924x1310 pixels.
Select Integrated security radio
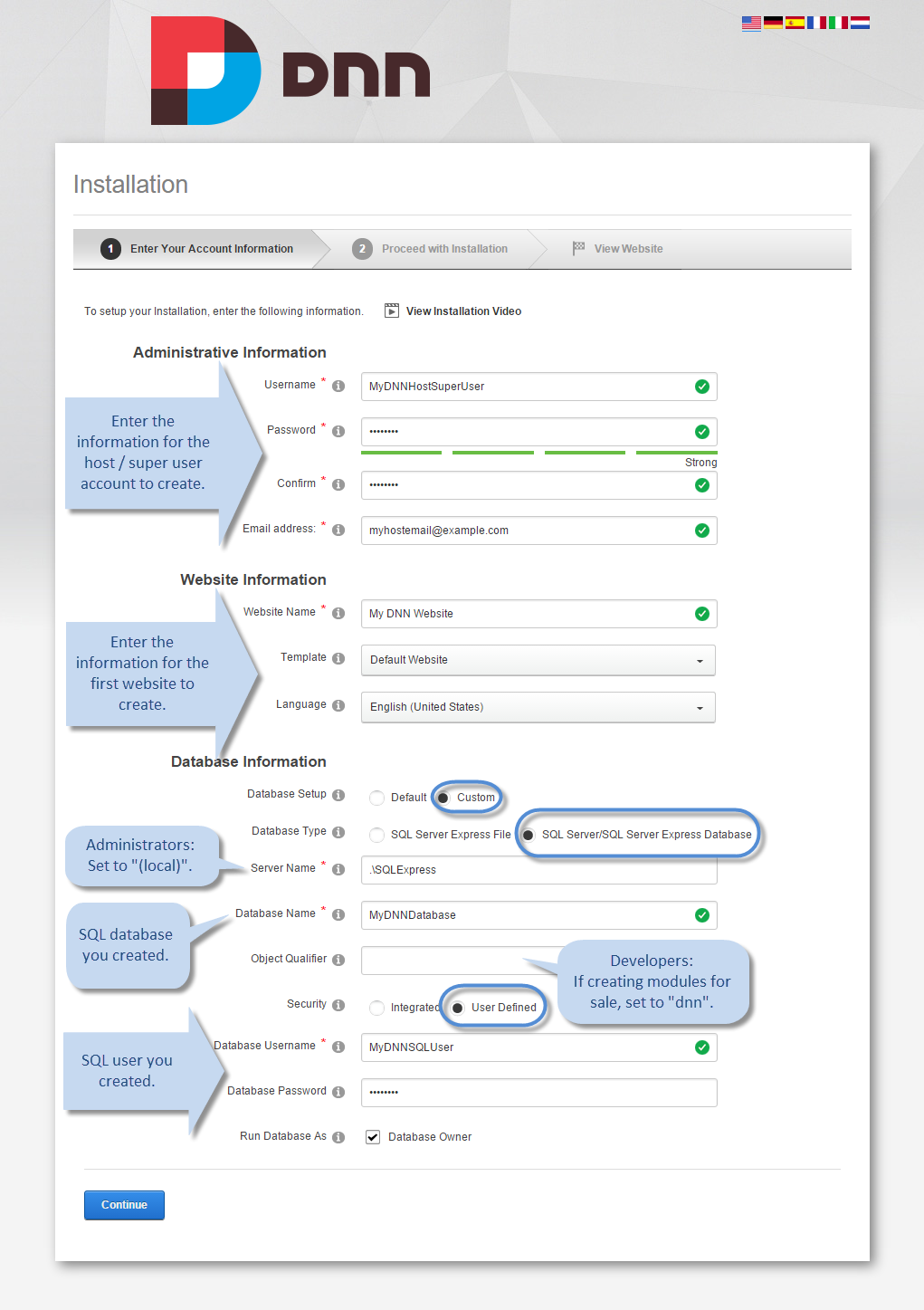coord(376,1008)
